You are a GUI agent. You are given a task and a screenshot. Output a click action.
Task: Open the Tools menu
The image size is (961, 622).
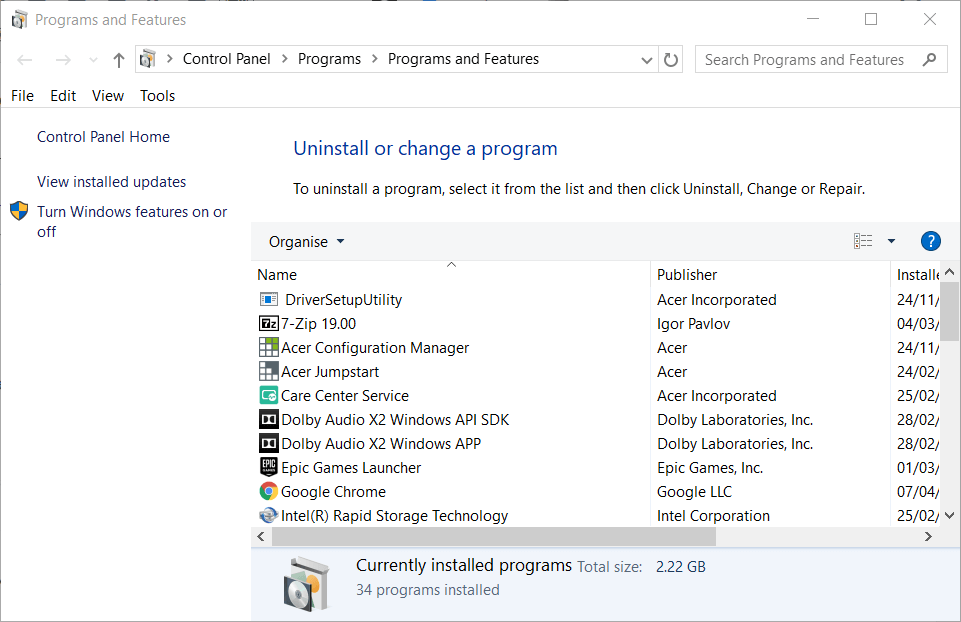click(x=157, y=95)
